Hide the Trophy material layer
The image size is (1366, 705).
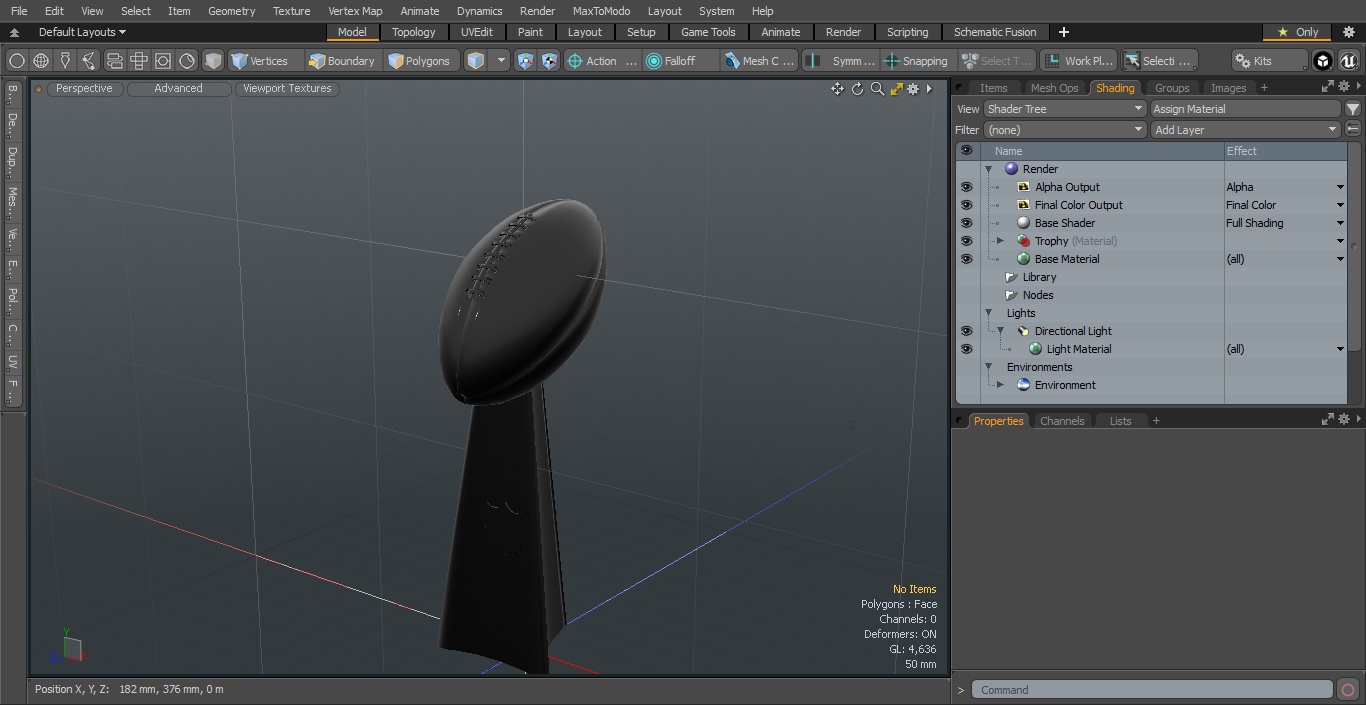tap(966, 241)
